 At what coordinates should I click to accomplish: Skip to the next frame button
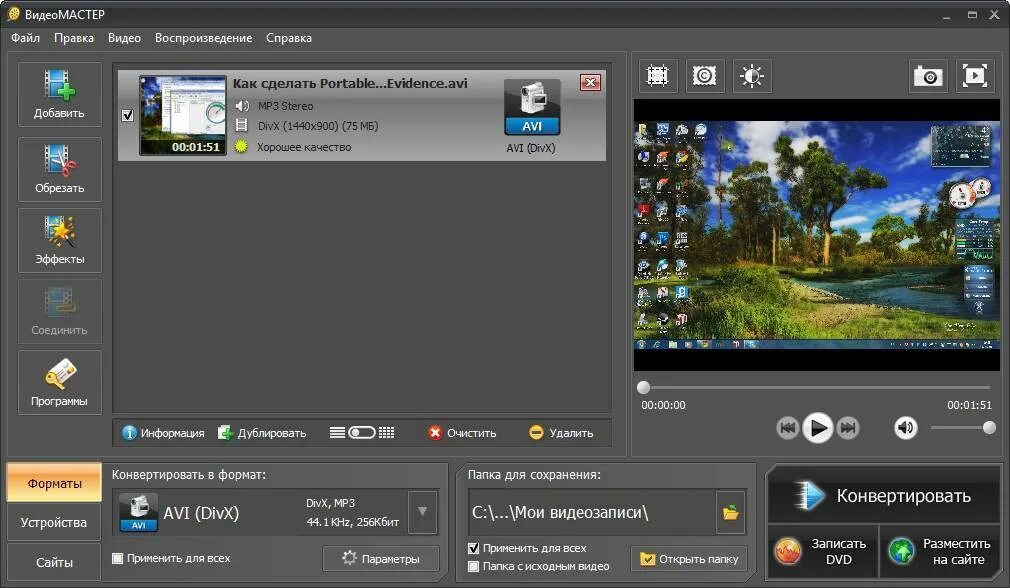click(848, 428)
